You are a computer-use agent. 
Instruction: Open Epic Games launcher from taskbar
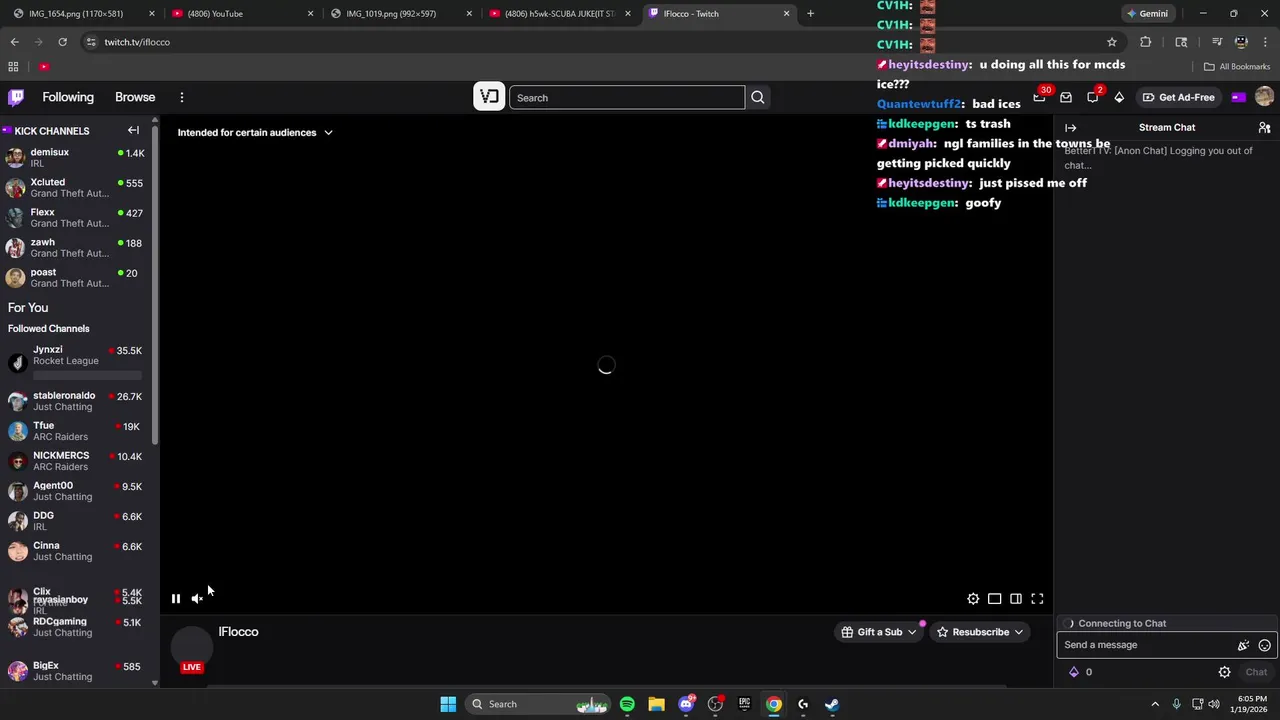tap(744, 704)
